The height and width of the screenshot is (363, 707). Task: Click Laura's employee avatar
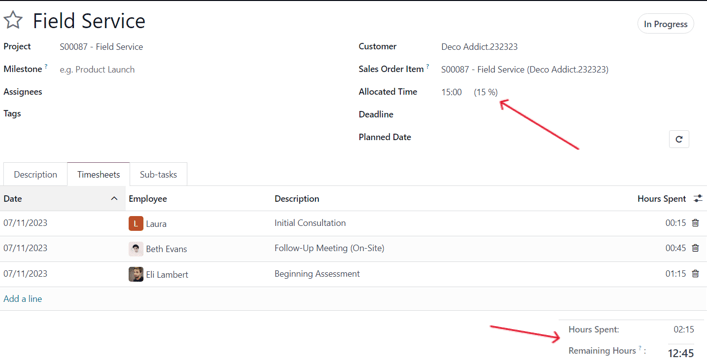[x=136, y=223]
